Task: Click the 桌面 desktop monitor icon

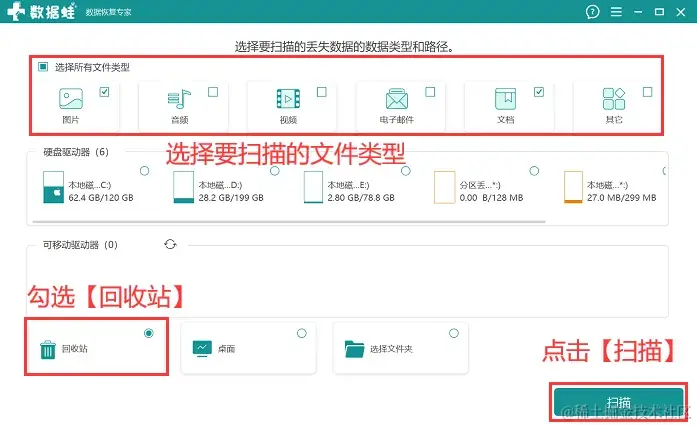Action: click(202, 349)
